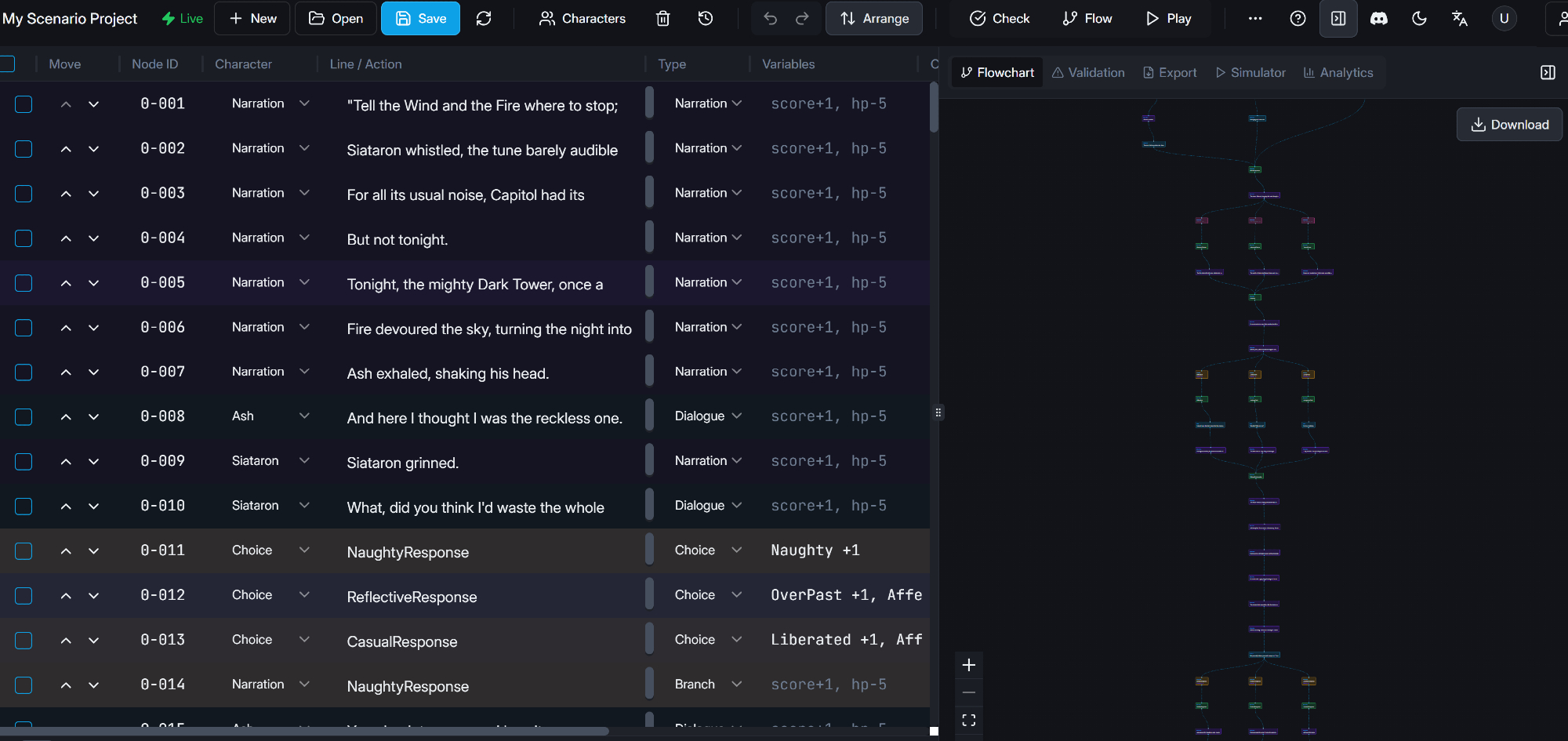Open the history clock icon
The image size is (1568, 741).
click(706, 19)
